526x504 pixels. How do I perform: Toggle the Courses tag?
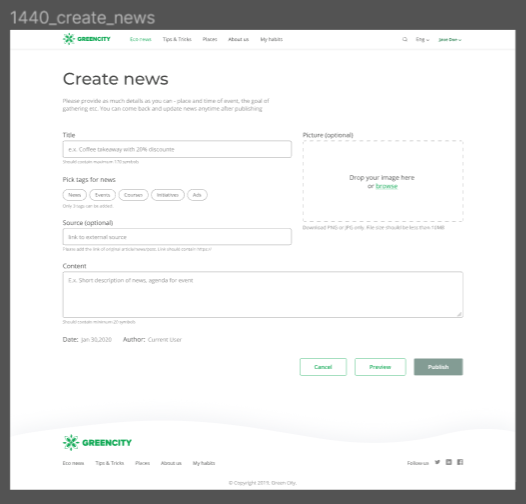pos(134,195)
